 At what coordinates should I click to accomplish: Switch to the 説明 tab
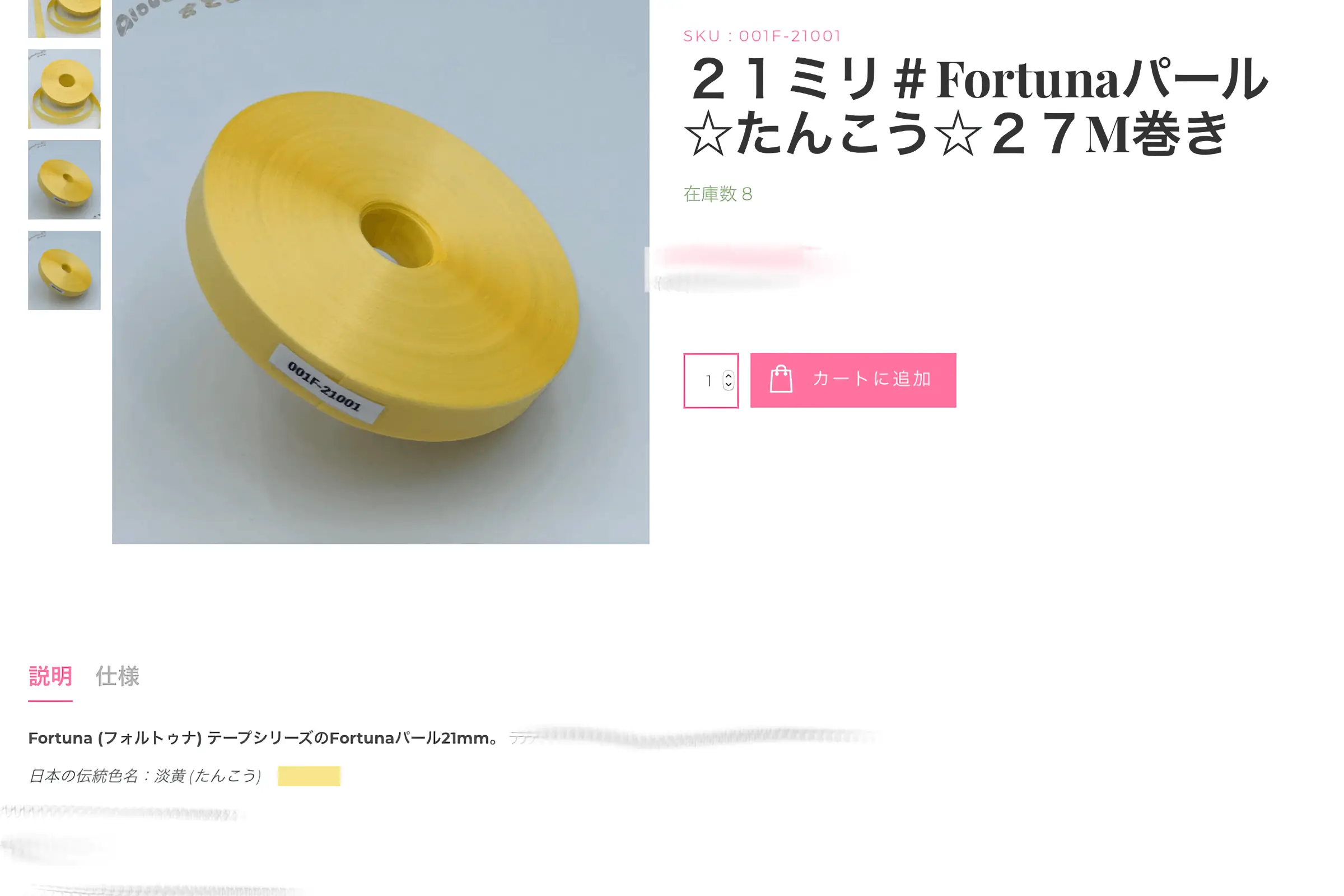(50, 676)
